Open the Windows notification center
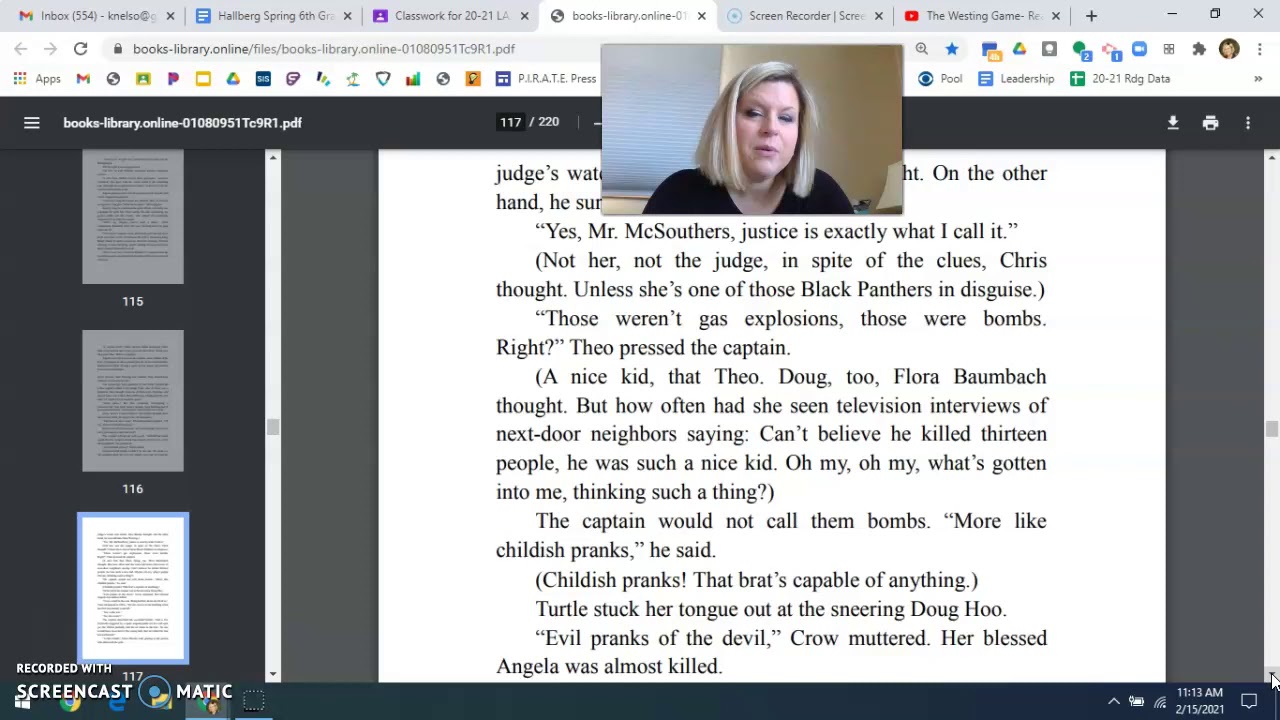The height and width of the screenshot is (720, 1280). click(x=1250, y=701)
